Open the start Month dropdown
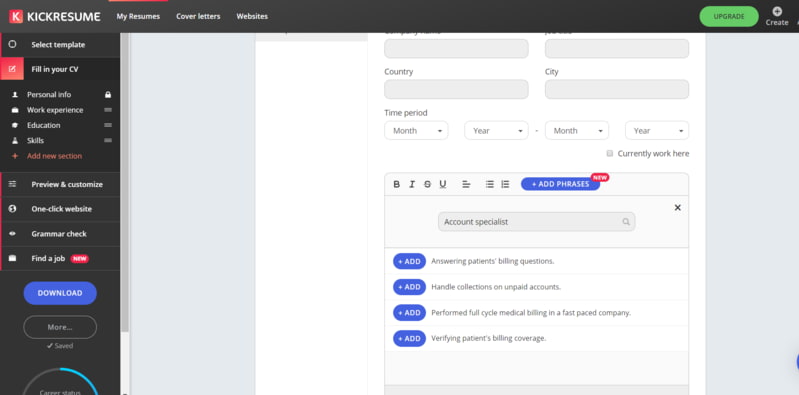The width and height of the screenshot is (799, 395). pos(416,130)
